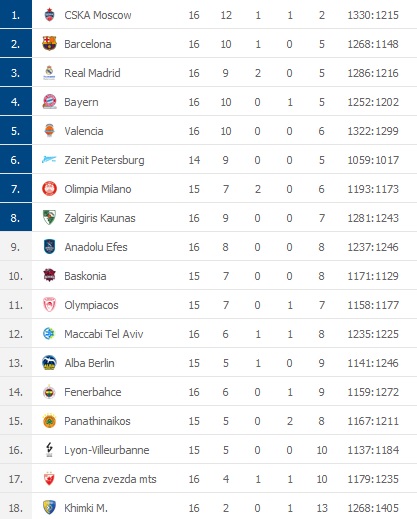417x519 pixels.
Task: Select the Alba Berlin logo icon
Action: click(x=49, y=363)
